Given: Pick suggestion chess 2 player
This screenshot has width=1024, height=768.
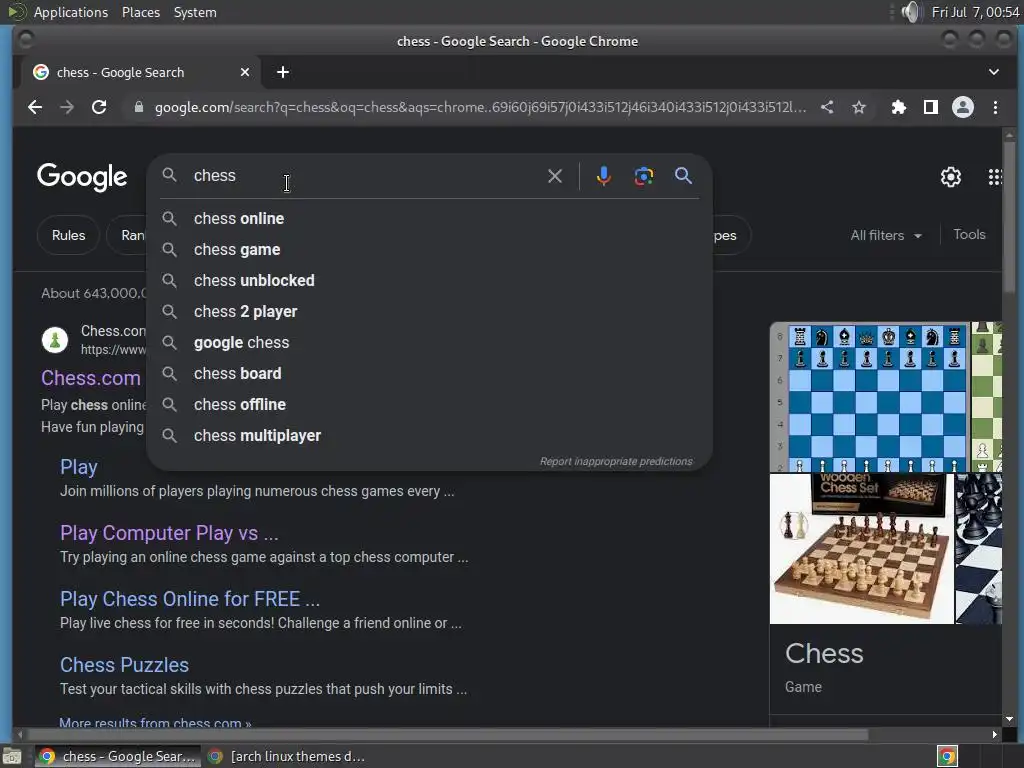Looking at the screenshot, I should pos(429,312).
